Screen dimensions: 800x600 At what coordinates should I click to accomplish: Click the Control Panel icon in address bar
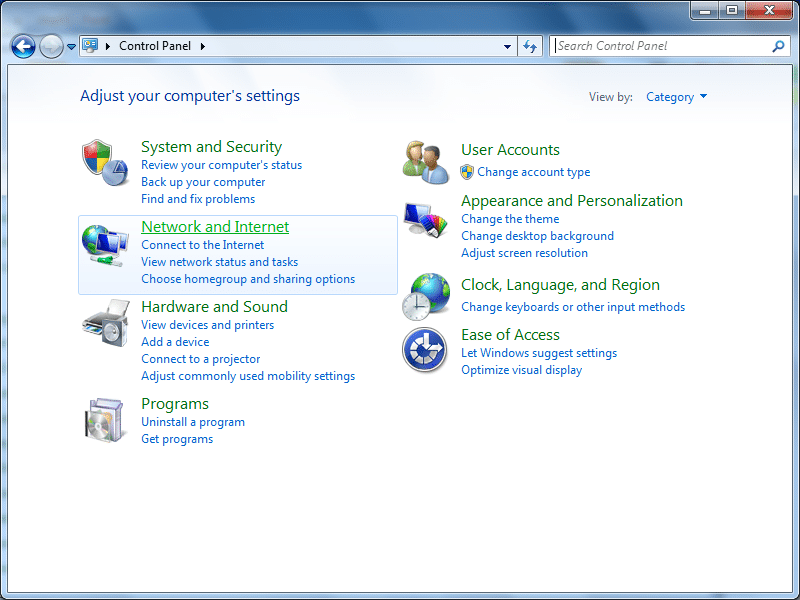click(x=90, y=46)
